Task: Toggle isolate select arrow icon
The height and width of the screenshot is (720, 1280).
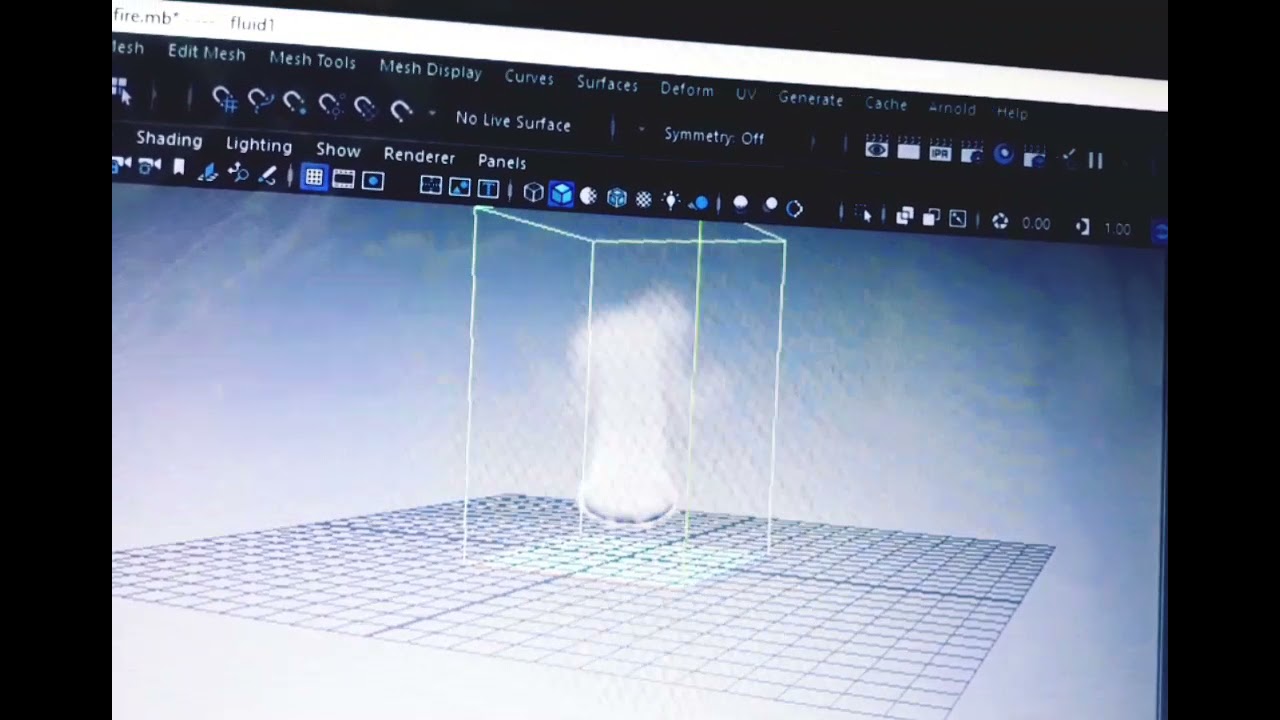Action: pos(865,214)
